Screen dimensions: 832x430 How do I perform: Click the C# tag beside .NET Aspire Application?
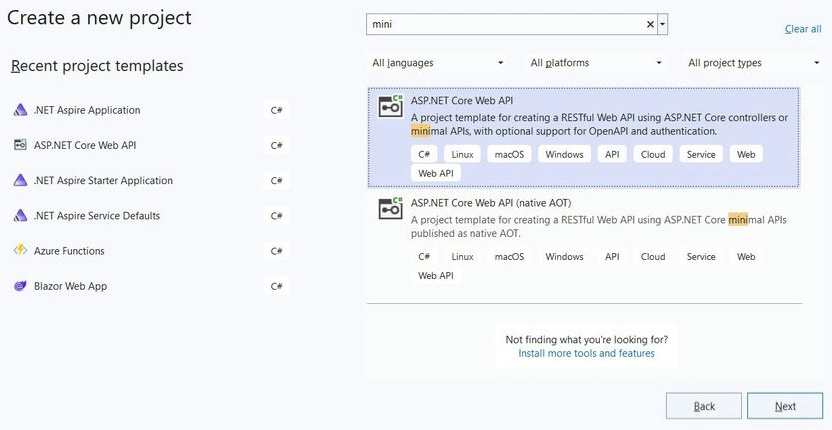(276, 110)
